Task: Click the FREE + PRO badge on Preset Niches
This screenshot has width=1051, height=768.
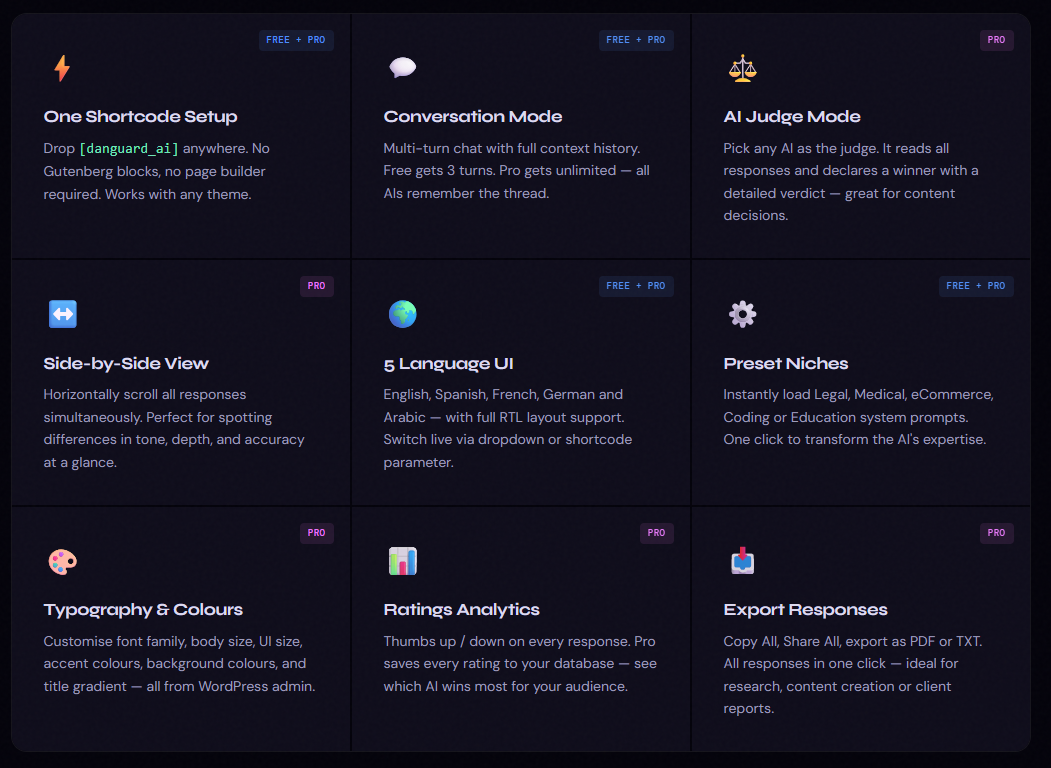Action: coord(976,286)
